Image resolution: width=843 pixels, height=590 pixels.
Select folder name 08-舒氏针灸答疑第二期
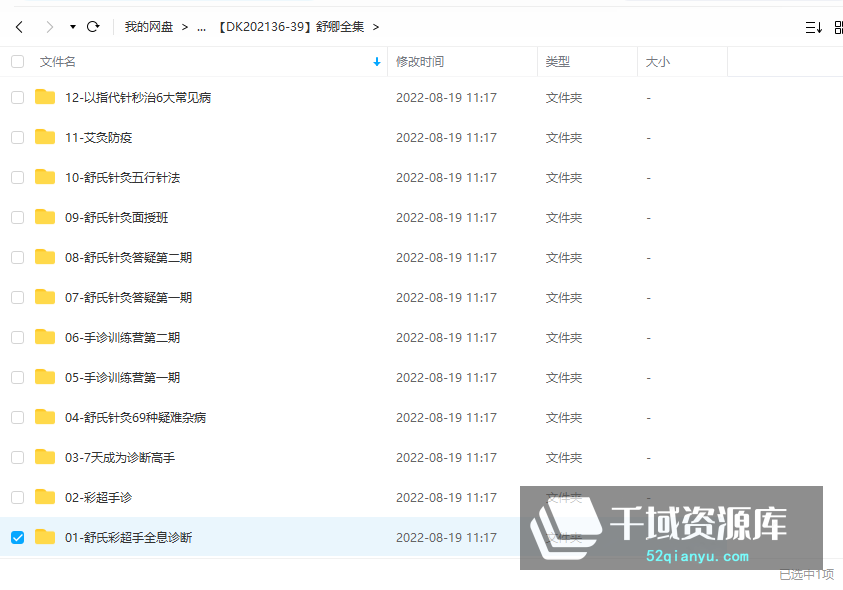tap(128, 258)
